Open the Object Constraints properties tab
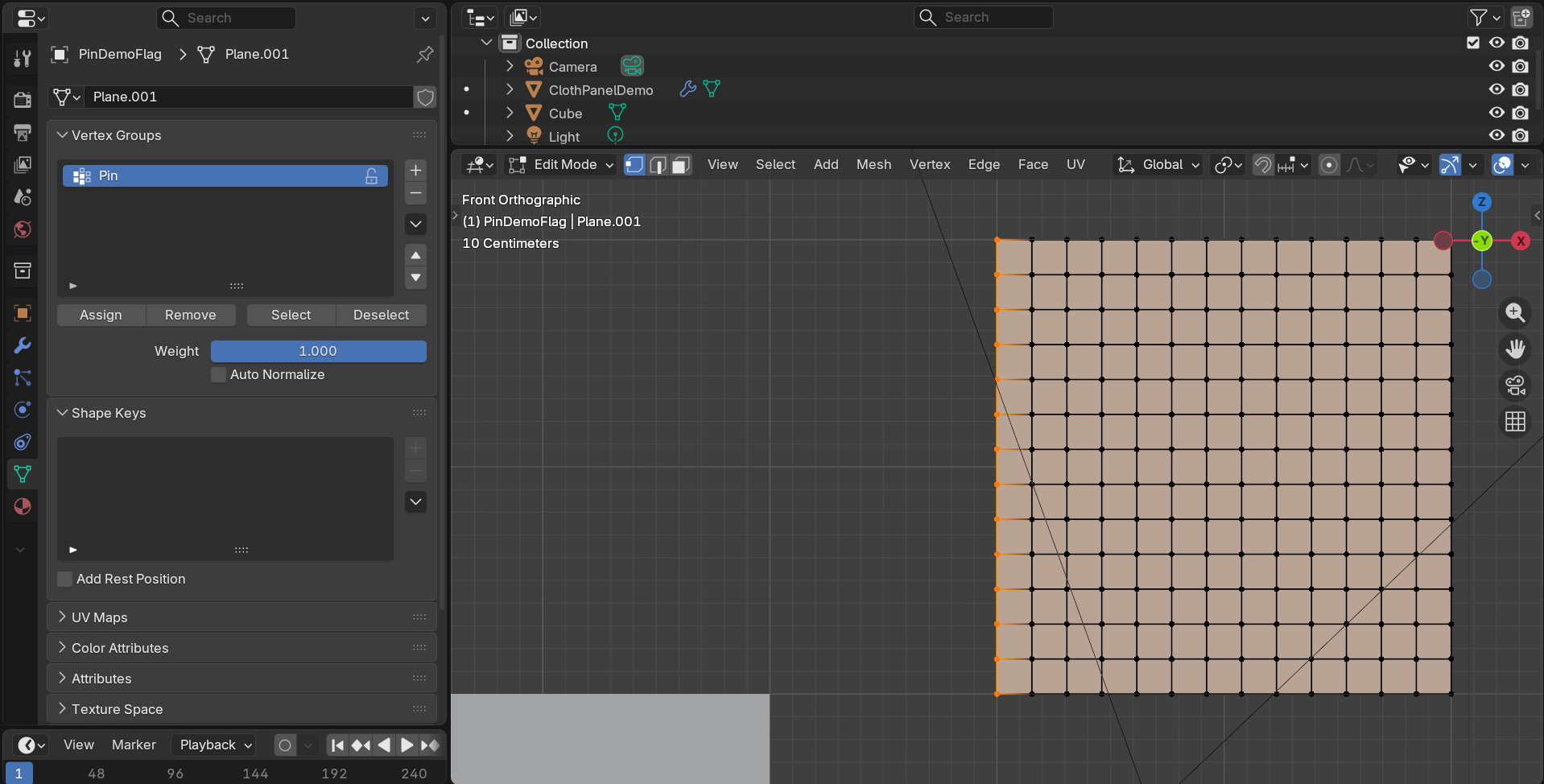This screenshot has width=1544, height=784. (23, 442)
